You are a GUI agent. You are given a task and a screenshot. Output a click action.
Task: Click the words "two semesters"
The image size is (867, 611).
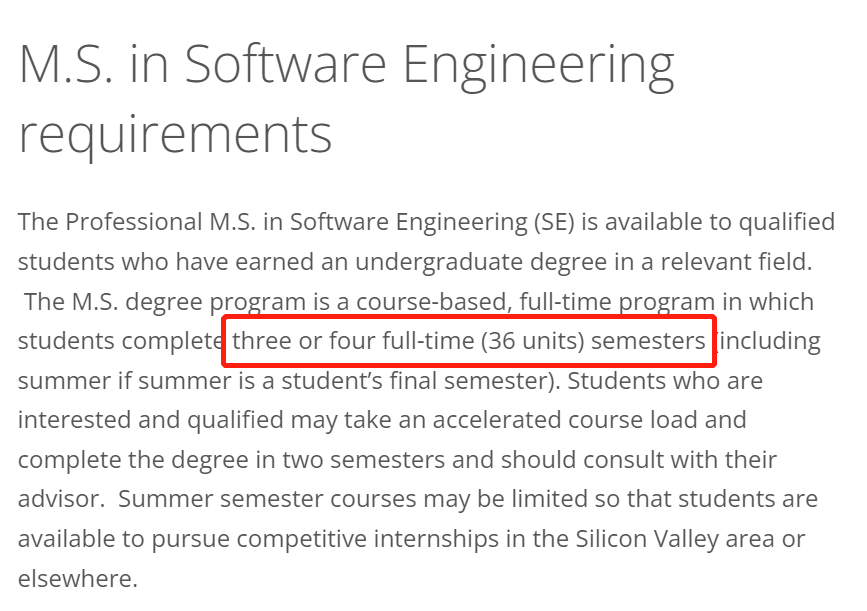click(x=363, y=459)
